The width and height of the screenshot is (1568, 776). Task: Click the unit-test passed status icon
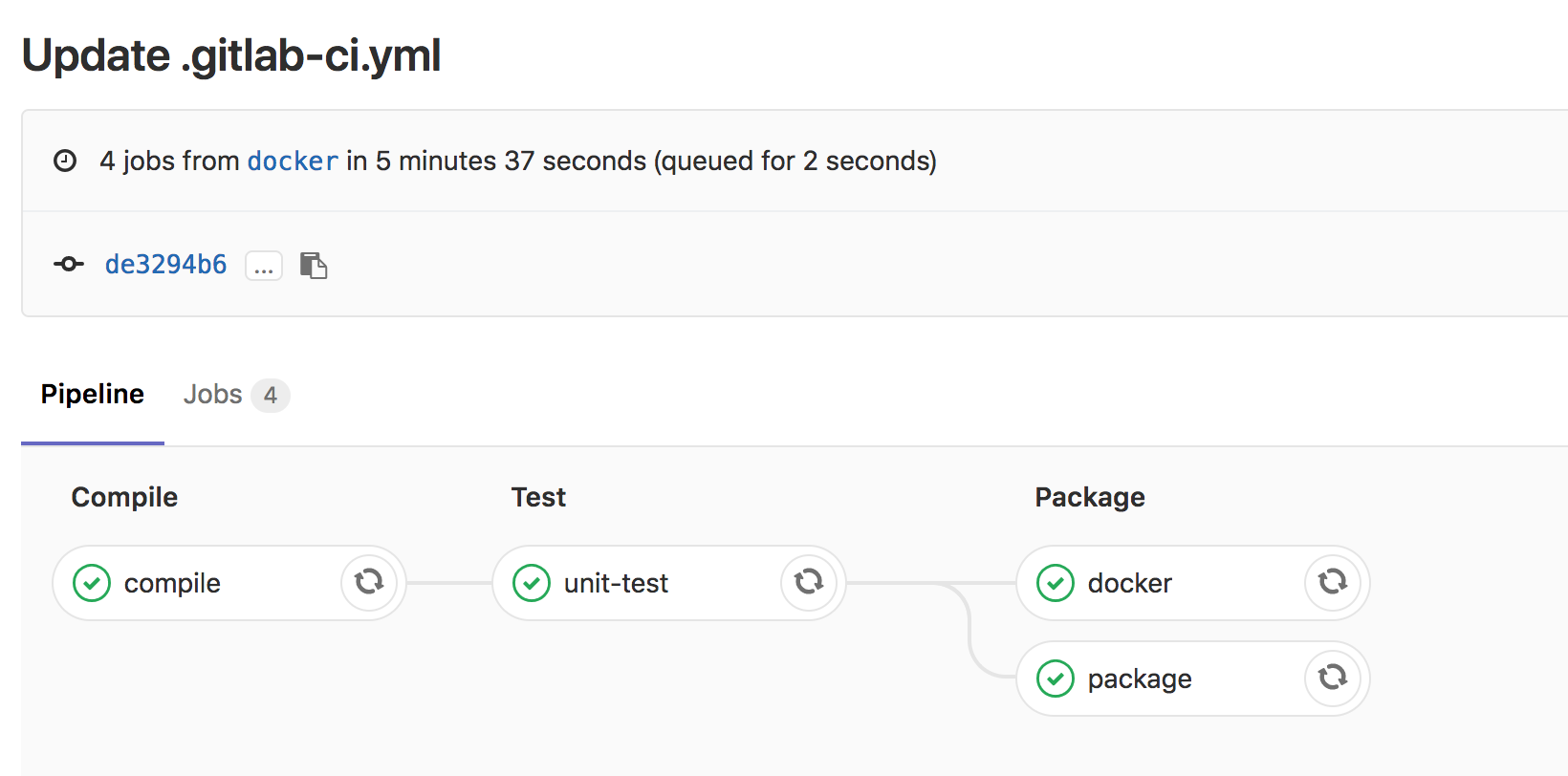click(532, 583)
